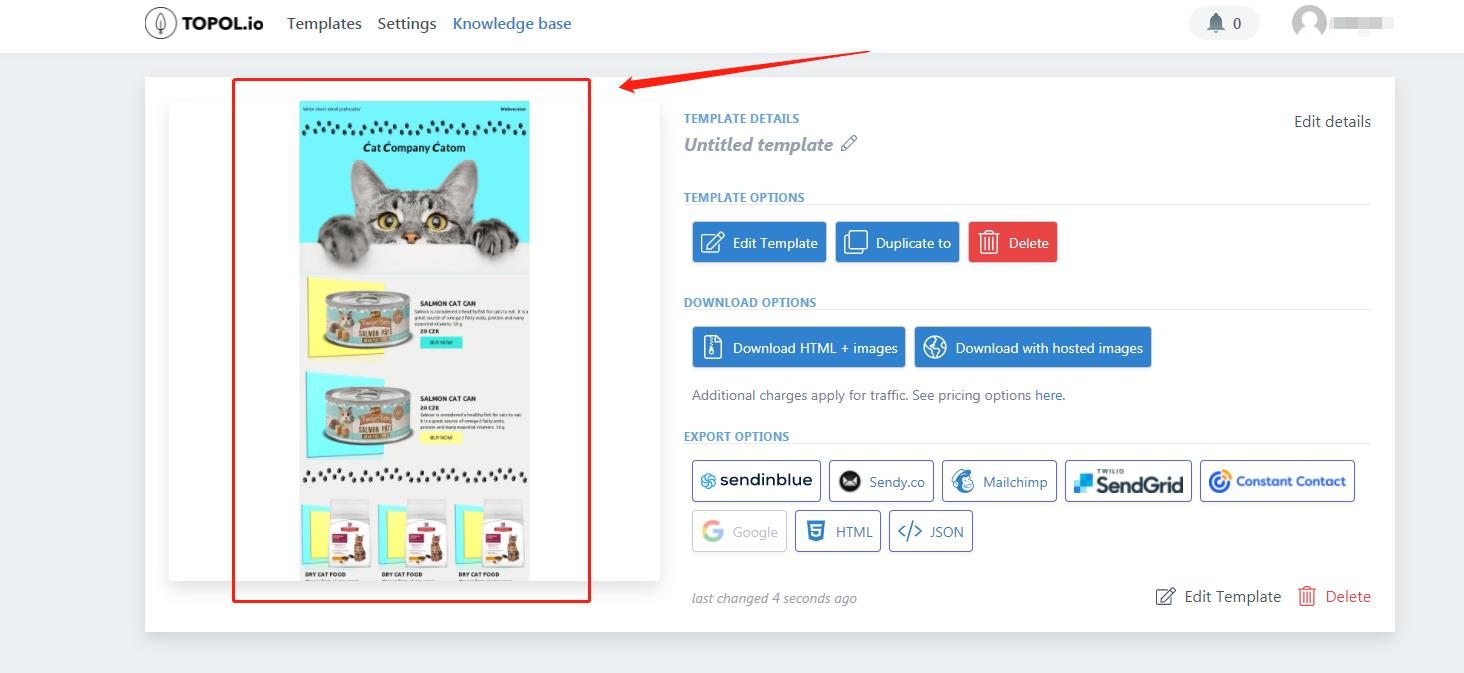Export to Sendinblue
Viewport: 1464px width, 673px height.
(x=756, y=481)
